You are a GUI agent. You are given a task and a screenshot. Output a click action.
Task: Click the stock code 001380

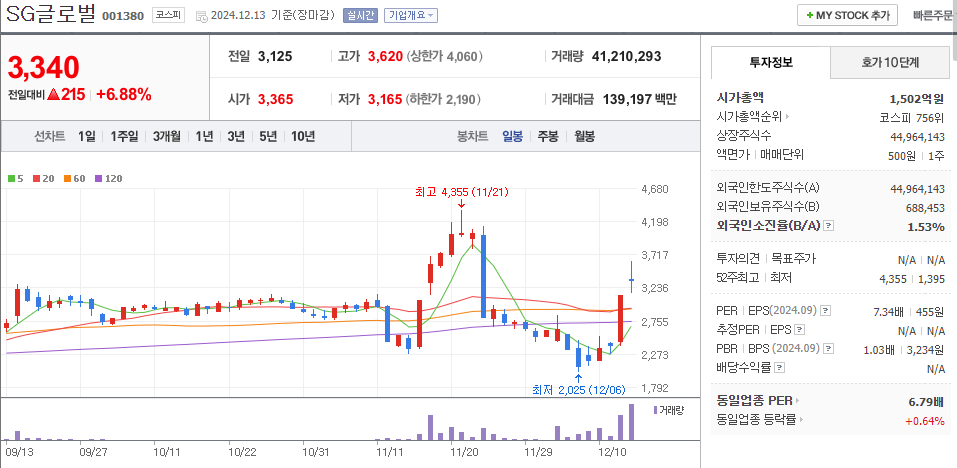123,16
